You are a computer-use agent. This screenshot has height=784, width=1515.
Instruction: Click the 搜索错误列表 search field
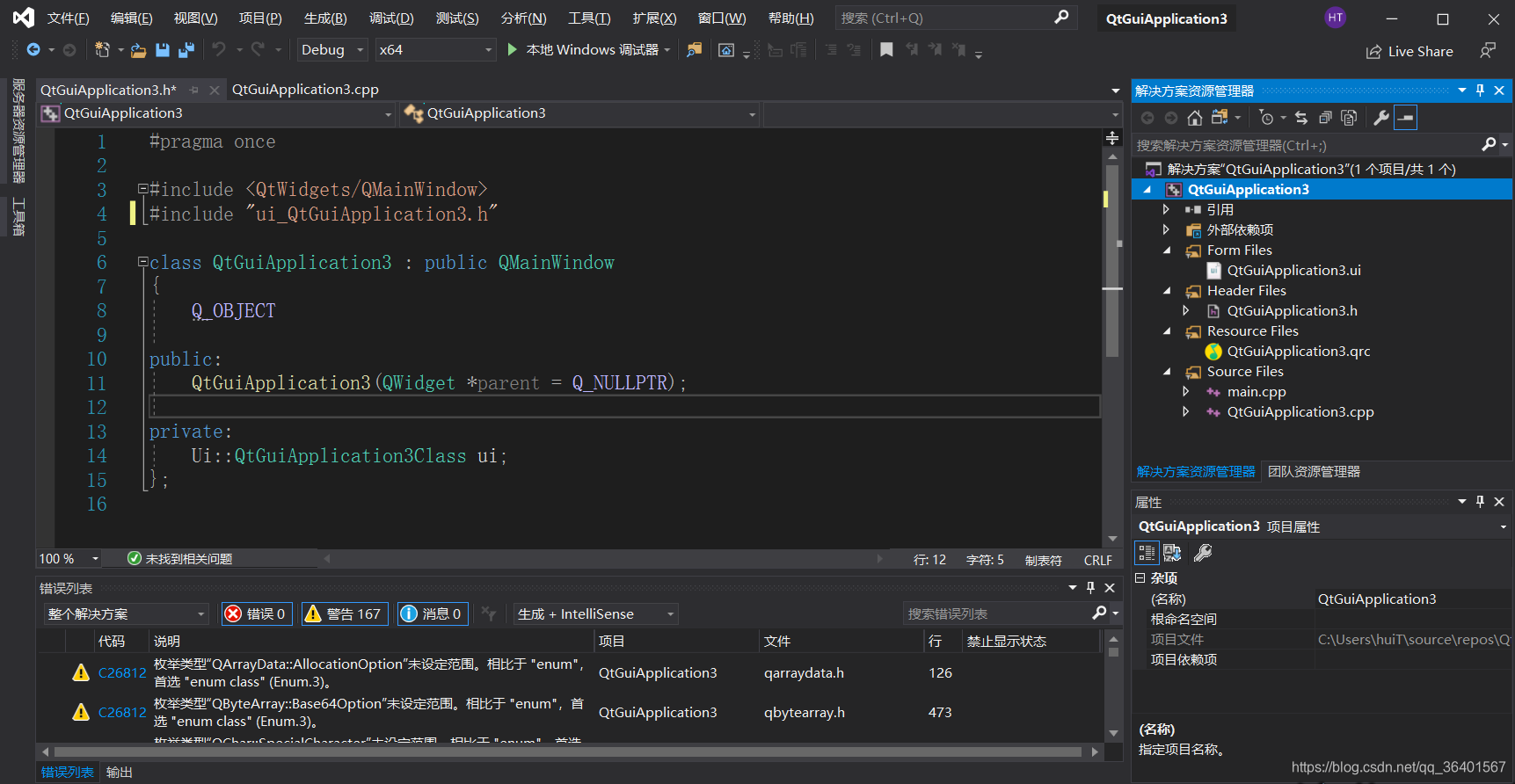[998, 613]
